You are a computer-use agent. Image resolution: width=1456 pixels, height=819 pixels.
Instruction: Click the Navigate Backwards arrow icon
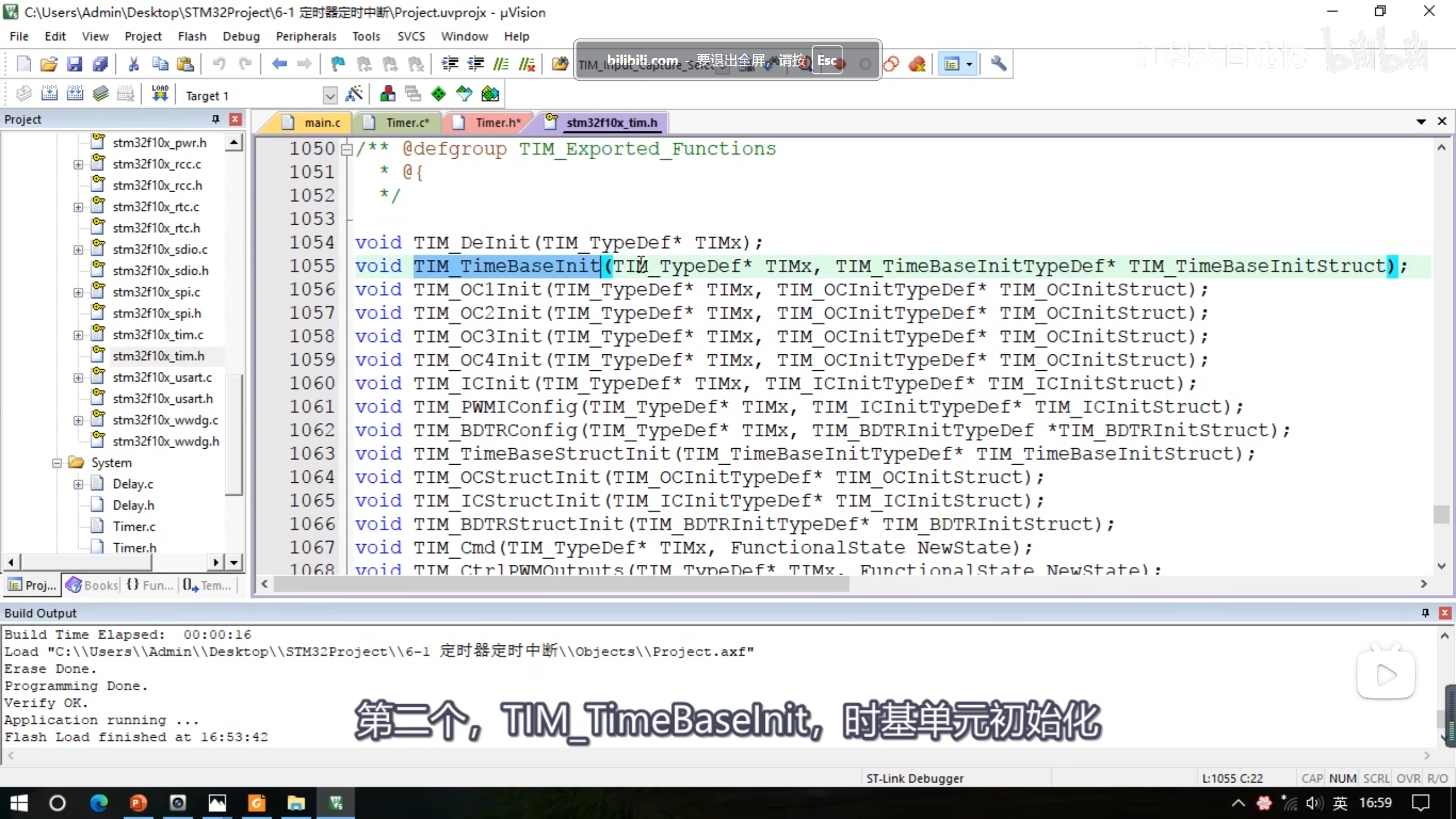pyautogui.click(x=279, y=64)
